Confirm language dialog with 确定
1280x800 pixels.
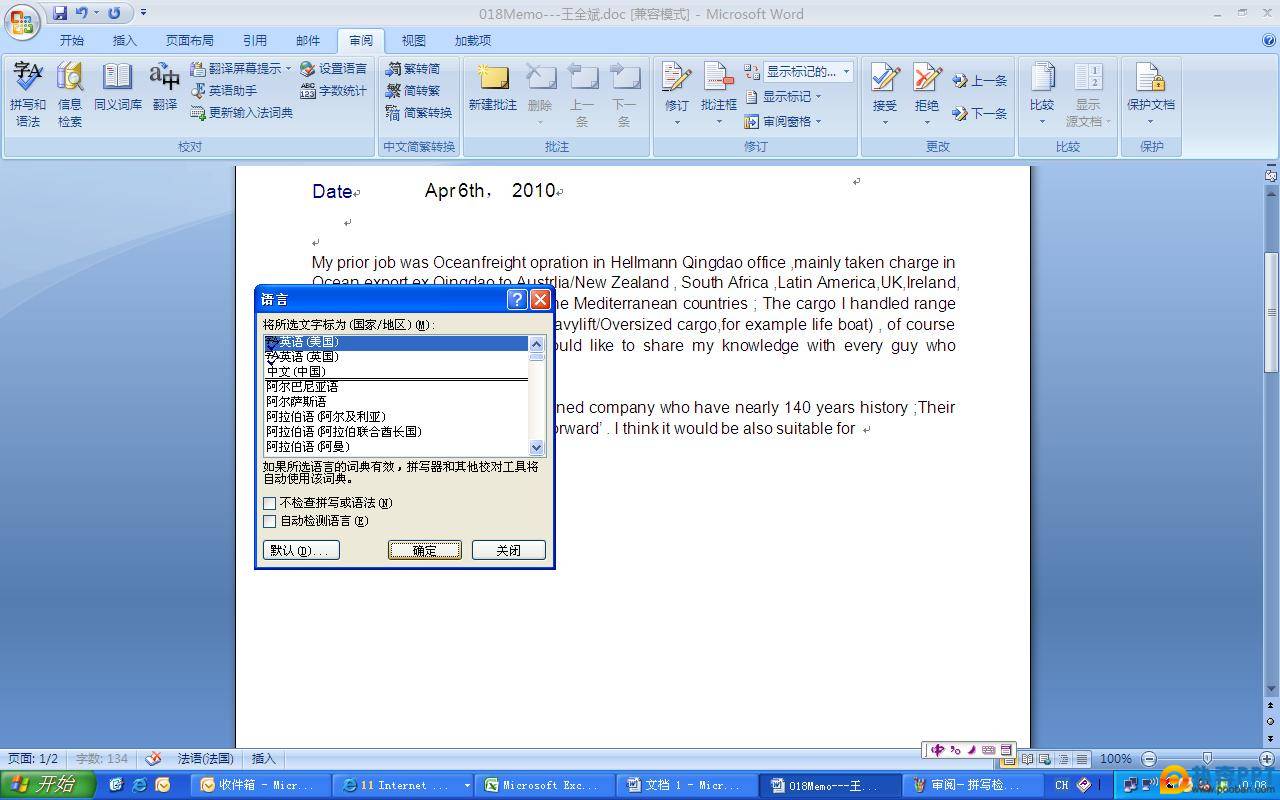pos(425,550)
